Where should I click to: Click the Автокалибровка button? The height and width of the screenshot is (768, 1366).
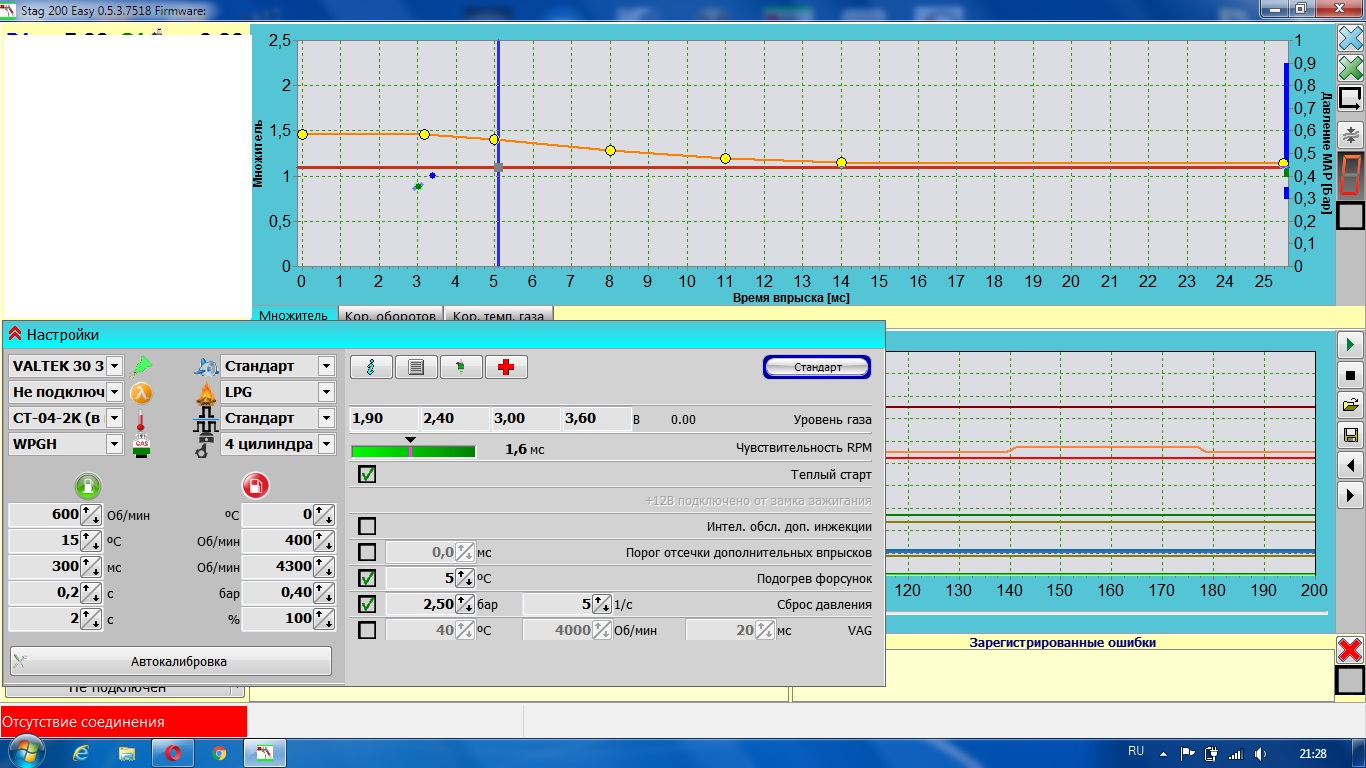pyautogui.click(x=171, y=661)
